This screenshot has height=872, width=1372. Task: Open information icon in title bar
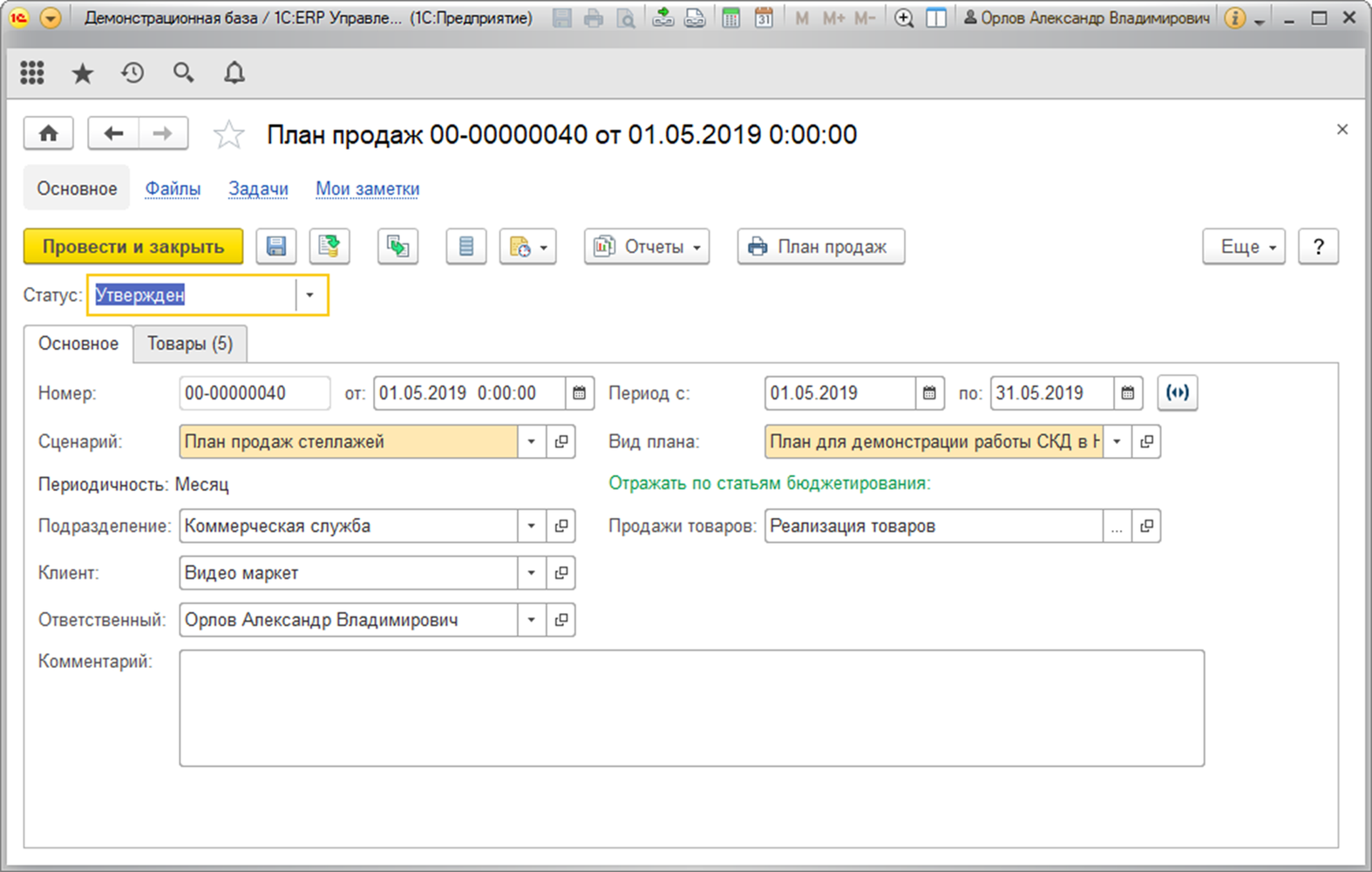(x=1234, y=17)
